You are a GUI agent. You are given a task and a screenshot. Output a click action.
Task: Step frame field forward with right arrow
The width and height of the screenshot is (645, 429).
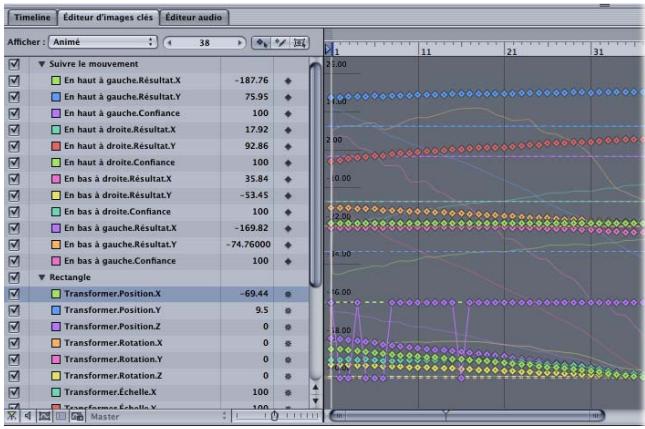(x=239, y=43)
